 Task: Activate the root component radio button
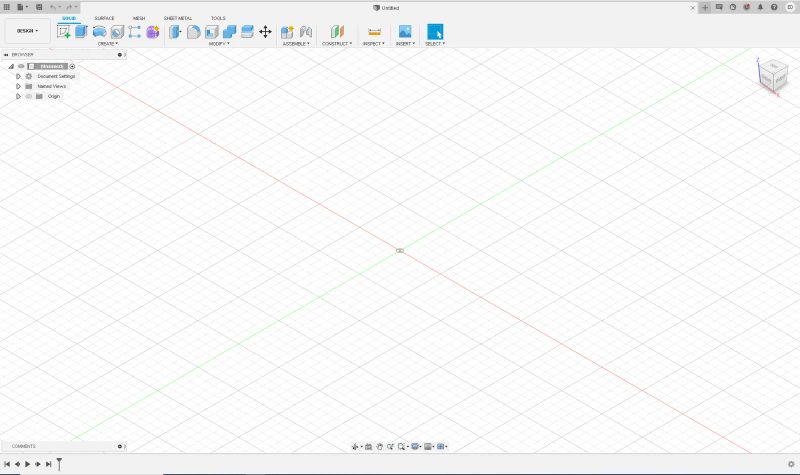click(72, 66)
